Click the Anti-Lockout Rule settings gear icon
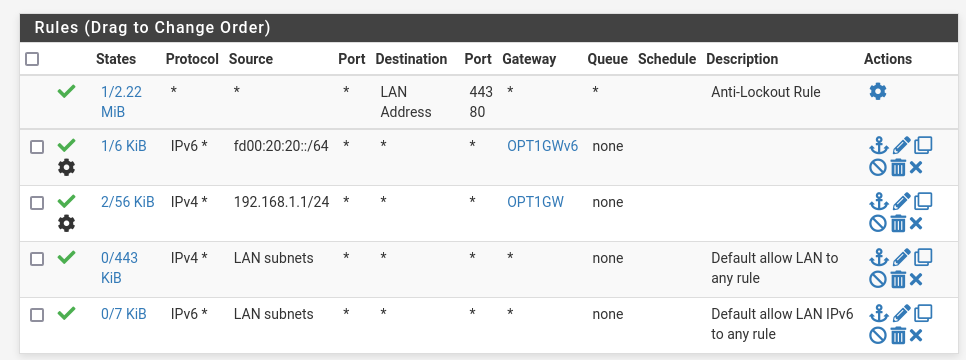This screenshot has width=966, height=360. pos(877,92)
